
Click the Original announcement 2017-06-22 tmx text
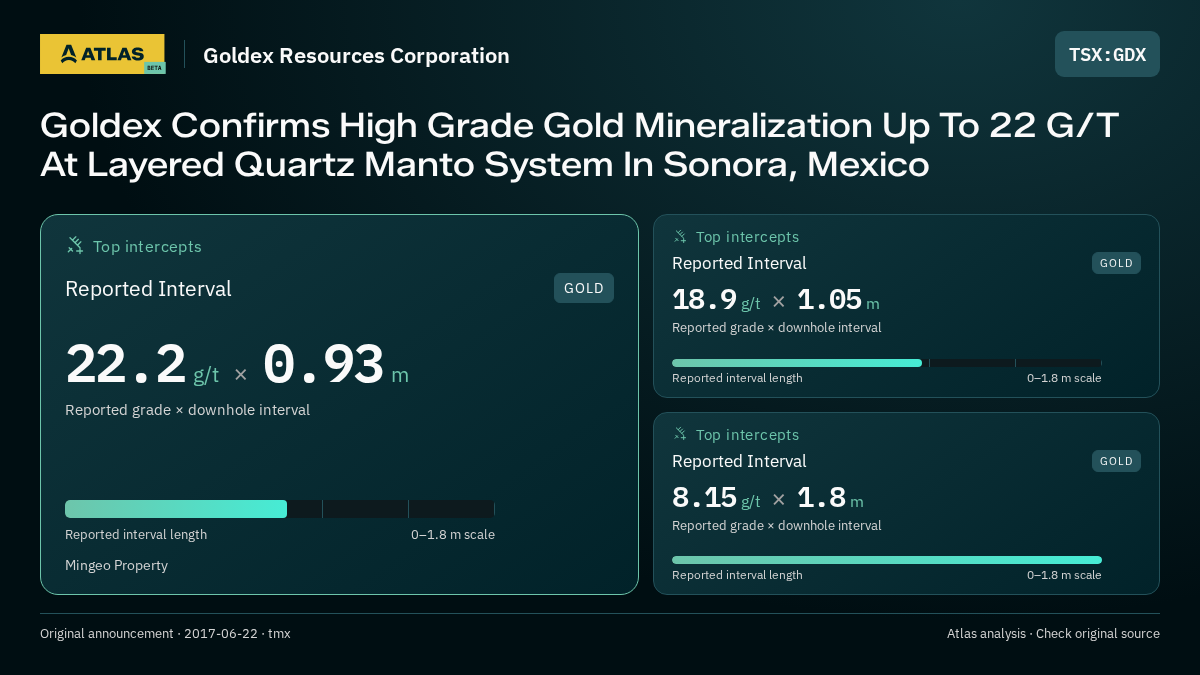point(165,633)
